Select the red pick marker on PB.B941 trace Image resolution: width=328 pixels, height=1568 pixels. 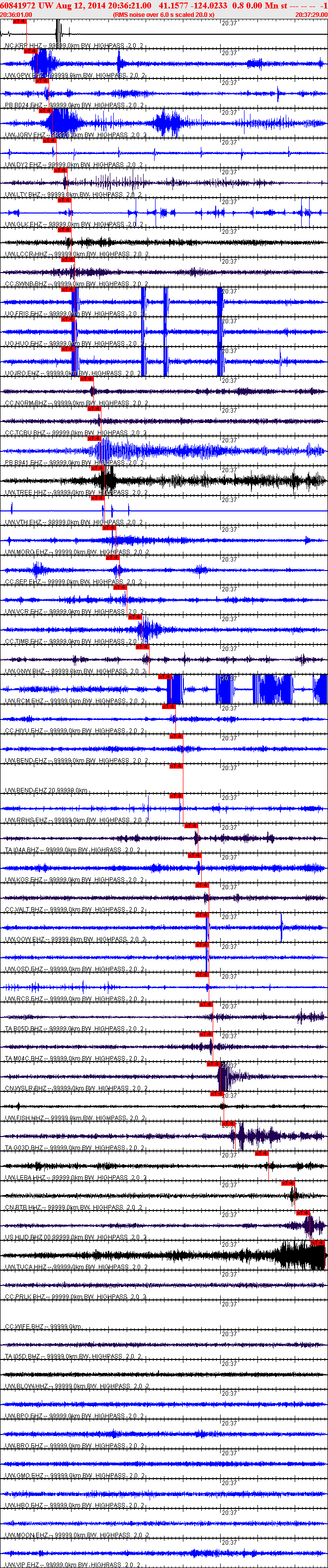point(93,438)
